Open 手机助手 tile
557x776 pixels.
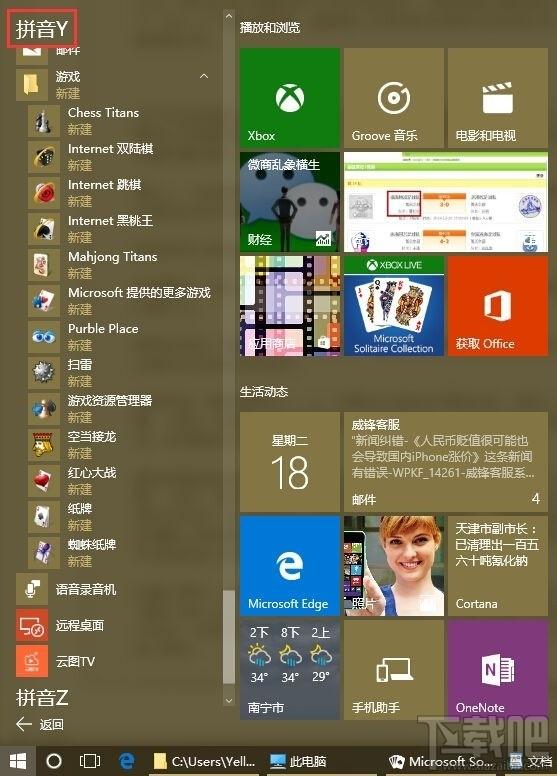pos(394,670)
